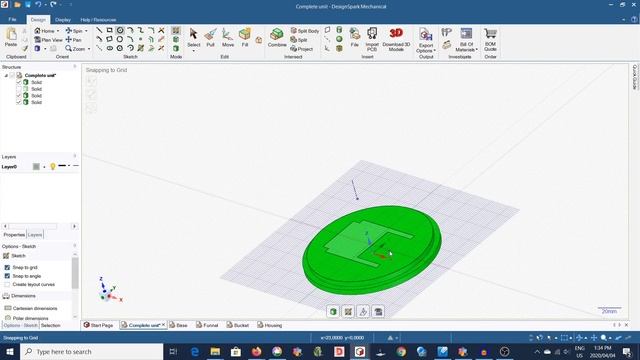Select the Ellipse sketch tool

point(109,48)
